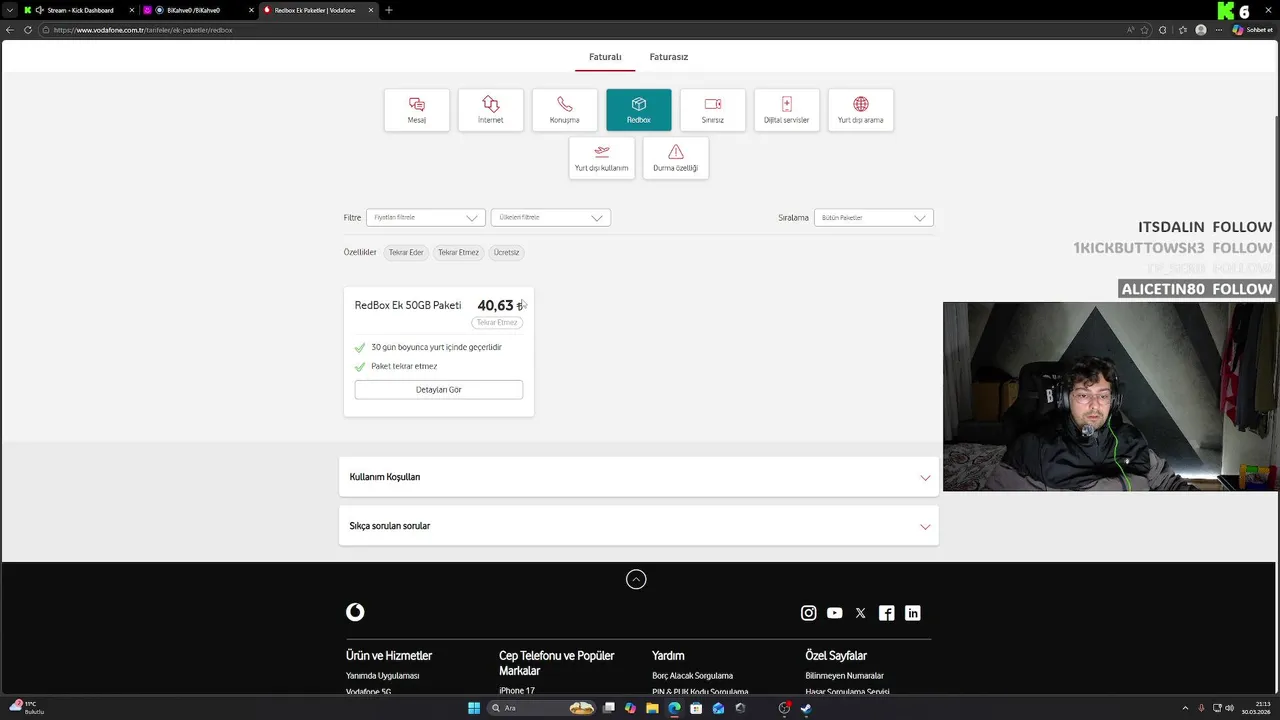Select the Yurt dışı kullanım category

tap(602, 158)
